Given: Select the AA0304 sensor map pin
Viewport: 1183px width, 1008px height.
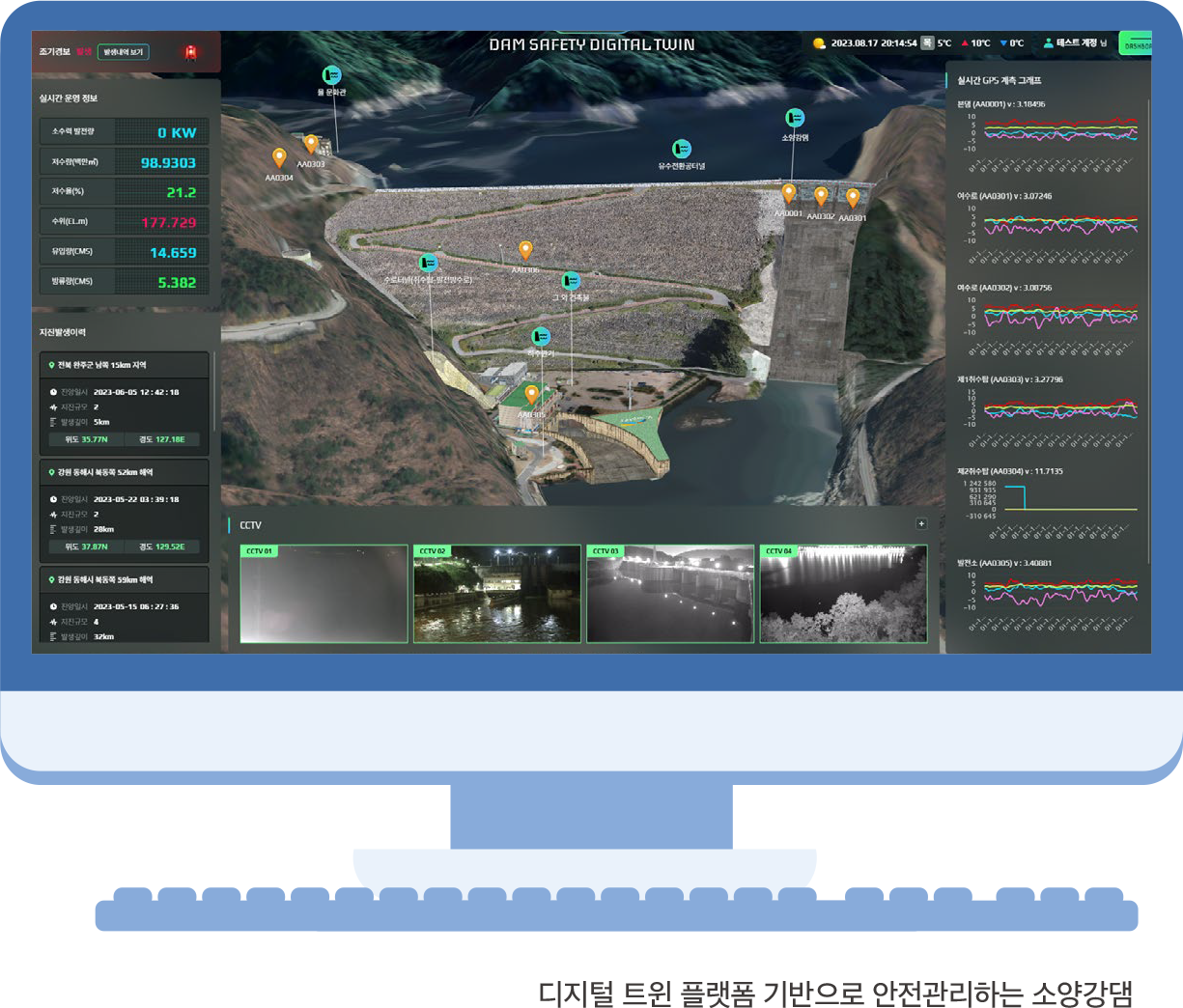Looking at the screenshot, I should pos(279,158).
